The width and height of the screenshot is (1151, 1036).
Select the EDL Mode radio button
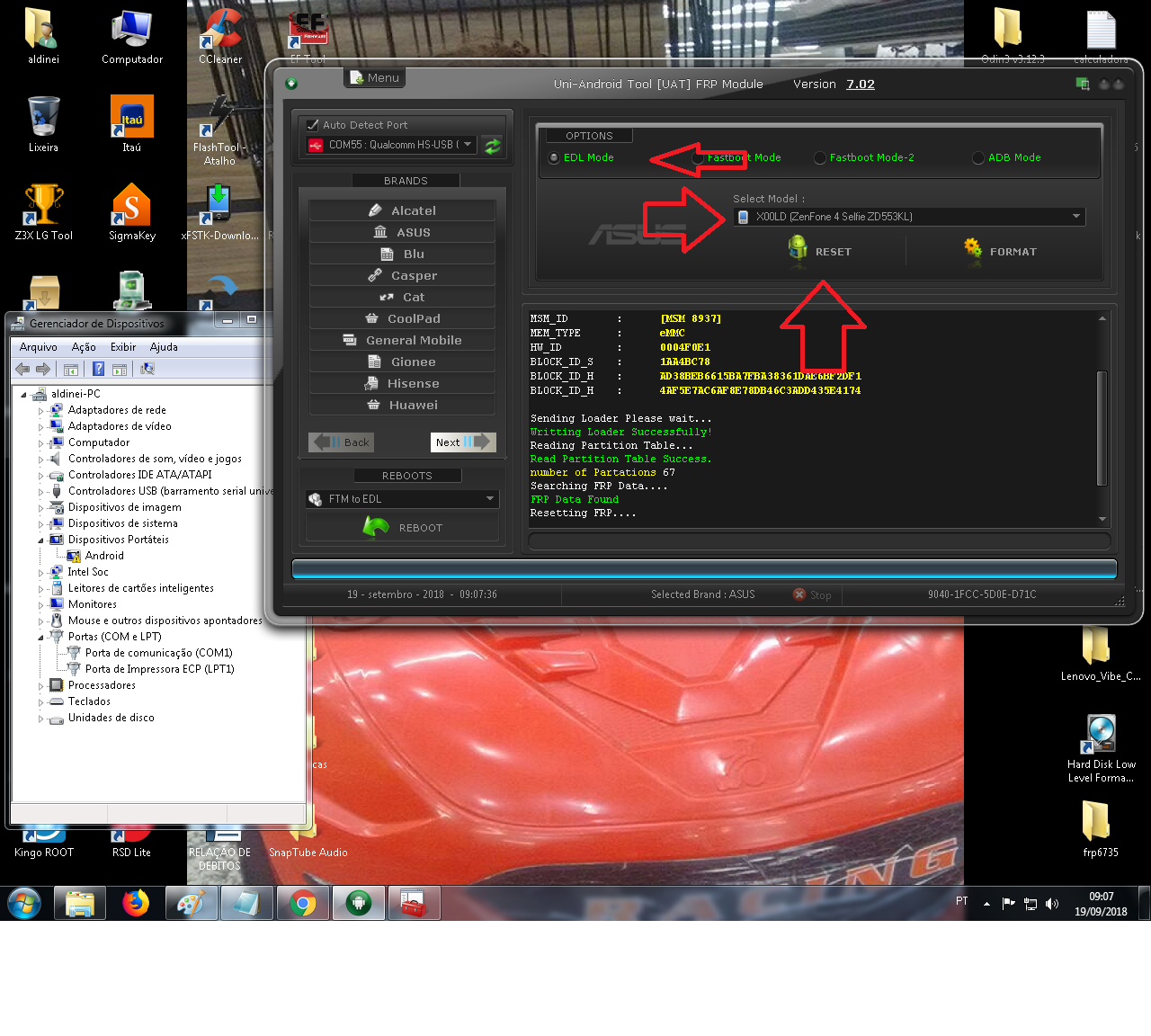click(554, 158)
